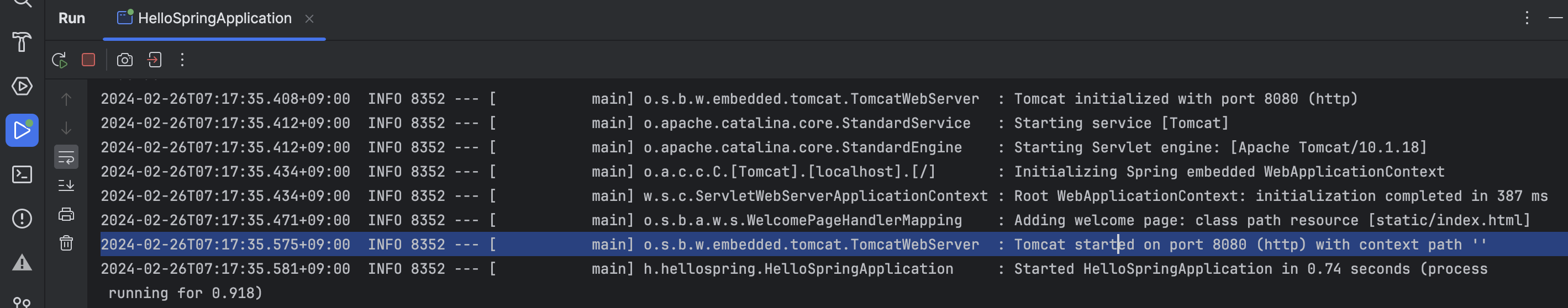
Task: Open the Build tool window hammer icon
Action: [22, 42]
